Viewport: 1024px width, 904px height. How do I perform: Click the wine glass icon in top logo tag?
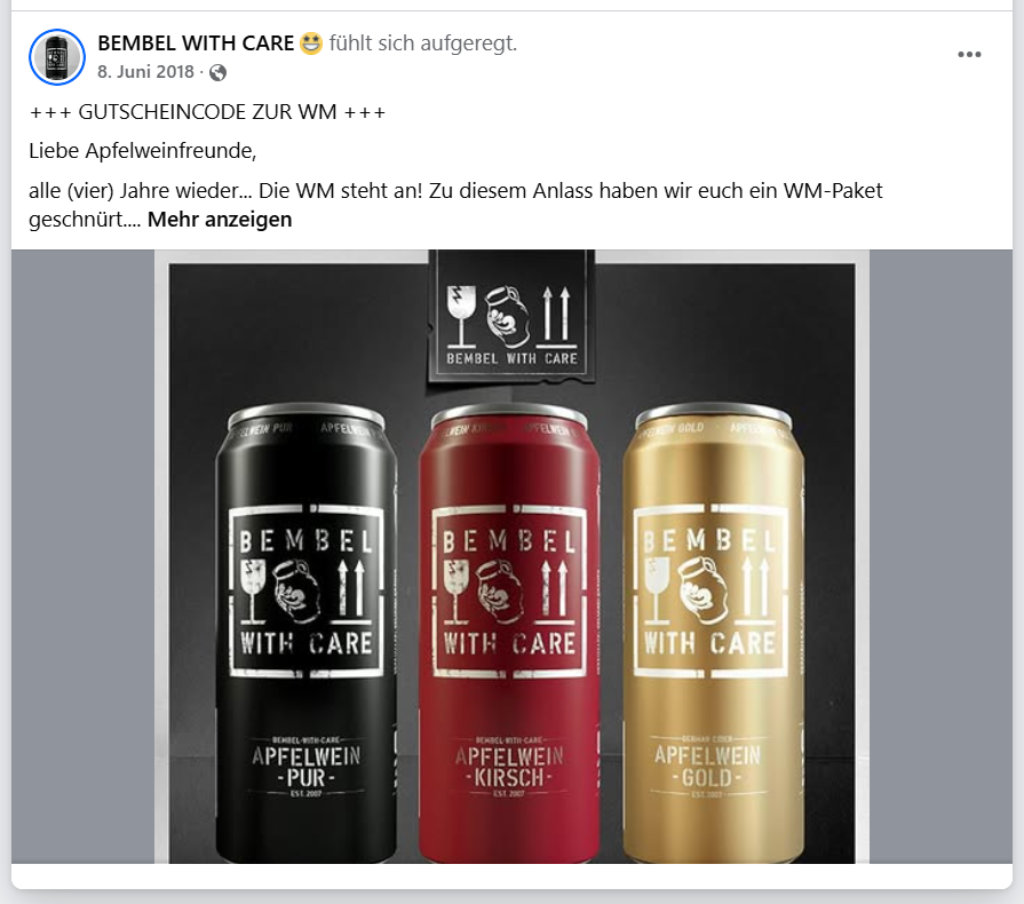click(x=461, y=315)
